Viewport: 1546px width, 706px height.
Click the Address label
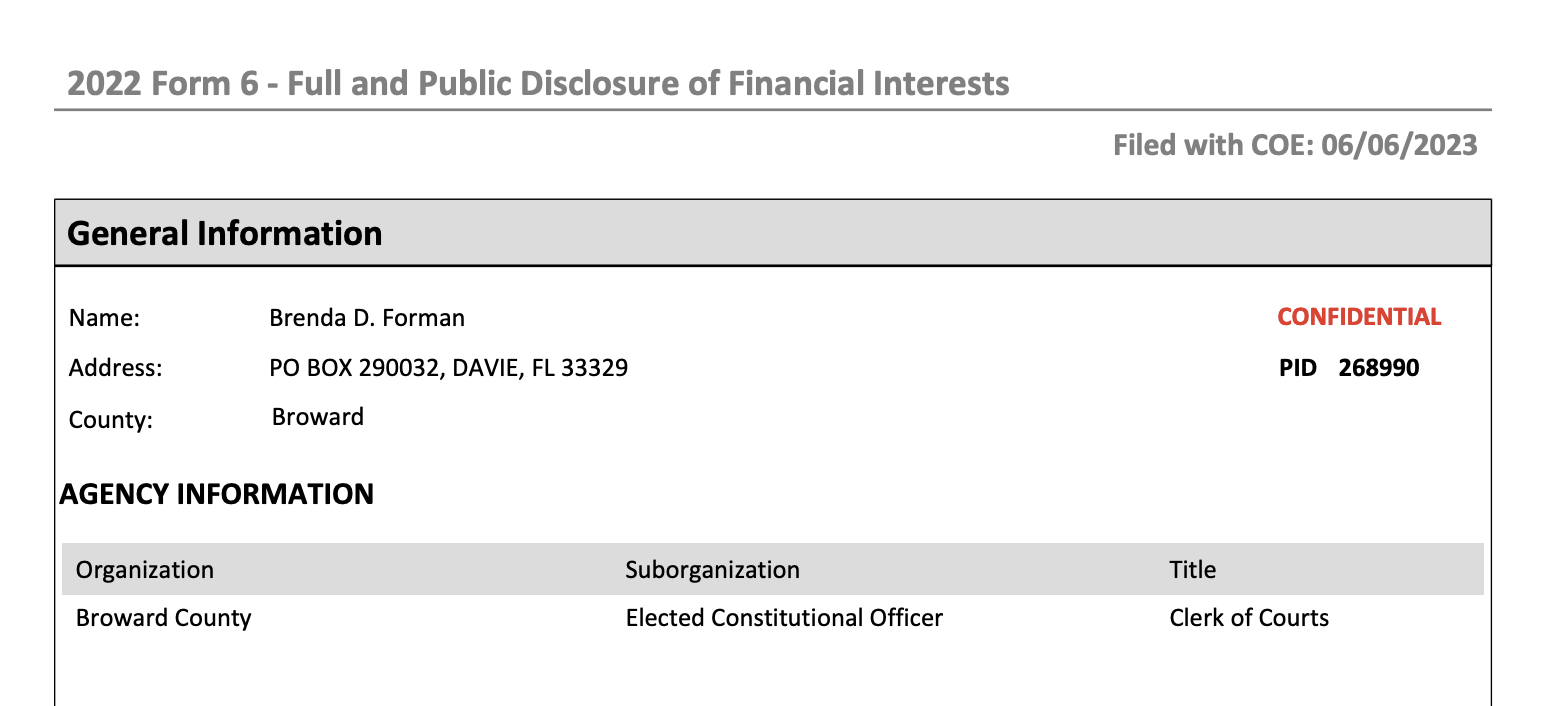click(115, 368)
